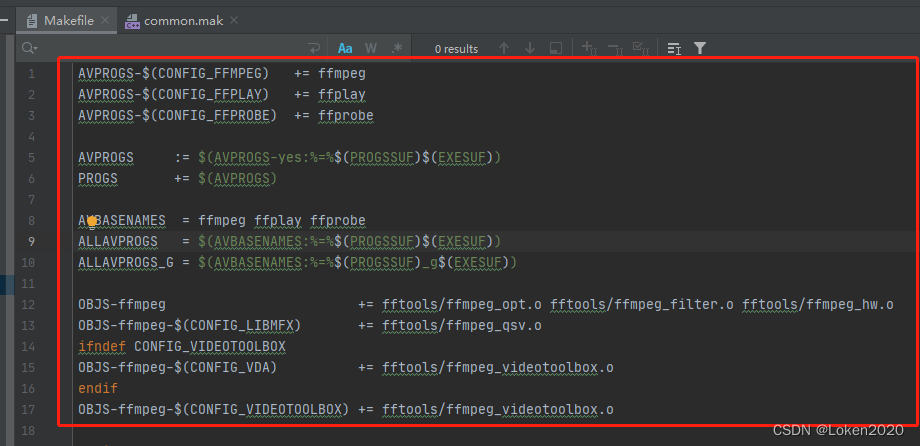This screenshot has width=920, height=446.
Task: Go to next search occurrence
Action: 530,49
